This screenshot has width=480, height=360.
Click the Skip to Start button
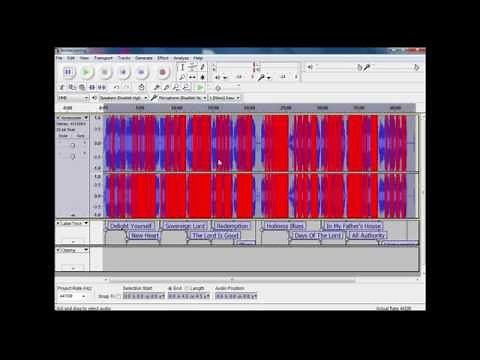coord(123,72)
